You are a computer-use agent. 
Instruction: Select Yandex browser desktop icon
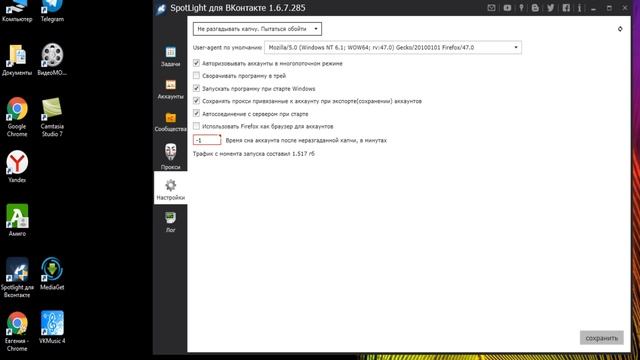pos(17,167)
